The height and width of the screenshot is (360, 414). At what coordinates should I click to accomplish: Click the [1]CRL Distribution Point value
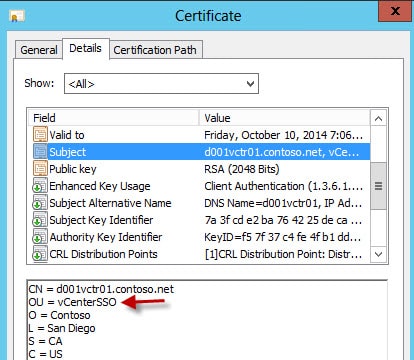pyautogui.click(x=283, y=254)
